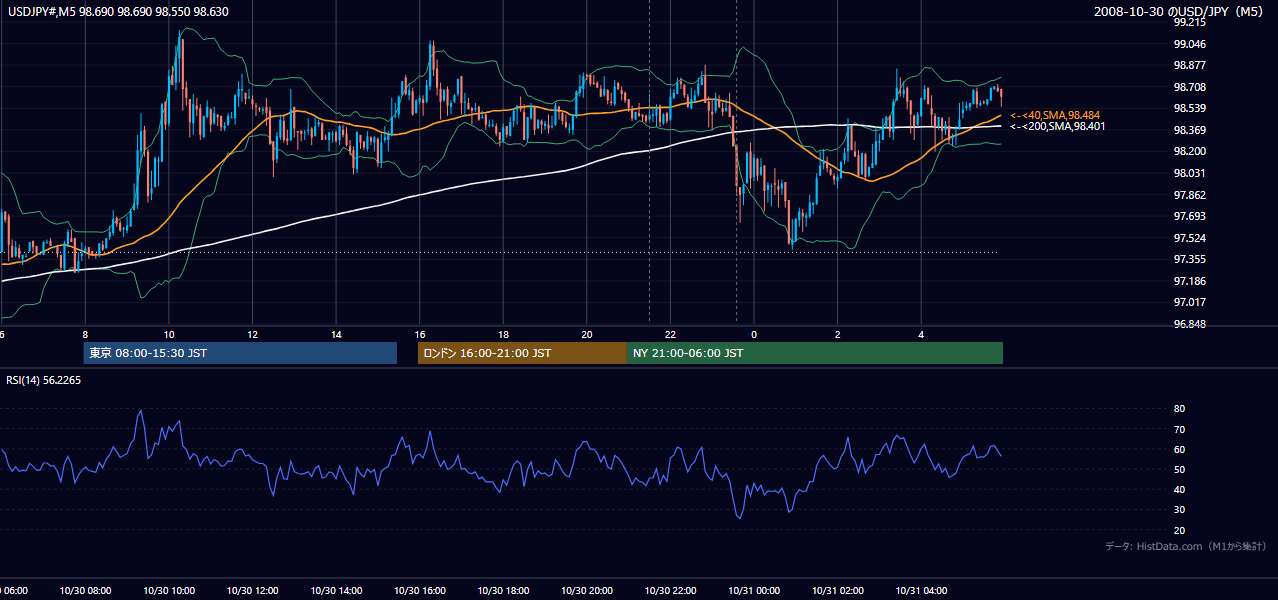The image size is (1278, 600).
Task: Click price axis value 99.215
Action: coord(1189,22)
